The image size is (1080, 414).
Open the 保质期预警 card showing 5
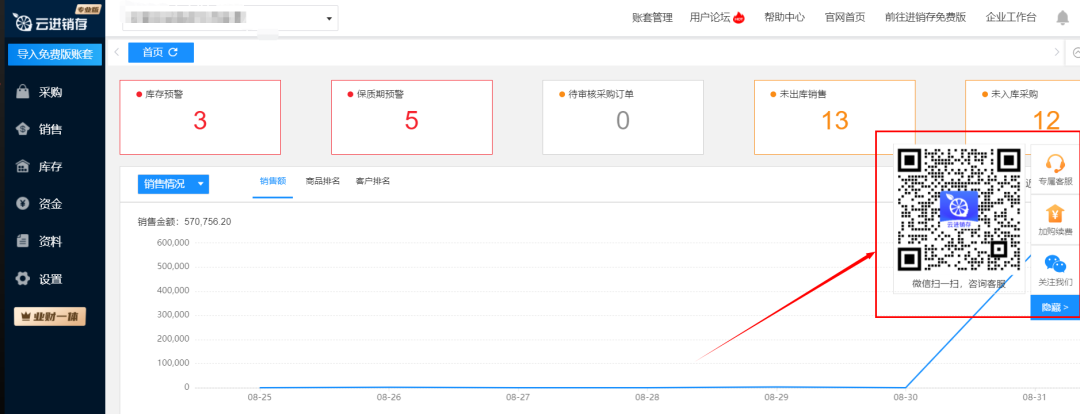pyautogui.click(x=411, y=117)
